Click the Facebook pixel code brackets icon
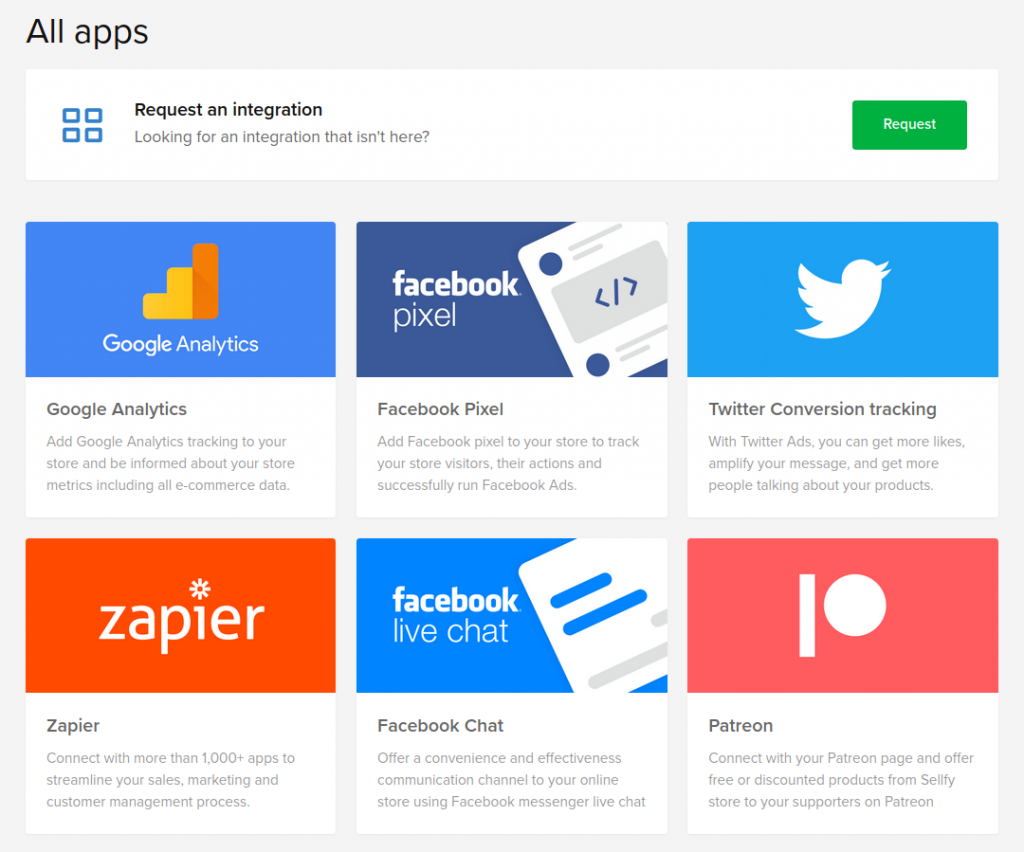Image resolution: width=1024 pixels, height=852 pixels. (x=615, y=291)
